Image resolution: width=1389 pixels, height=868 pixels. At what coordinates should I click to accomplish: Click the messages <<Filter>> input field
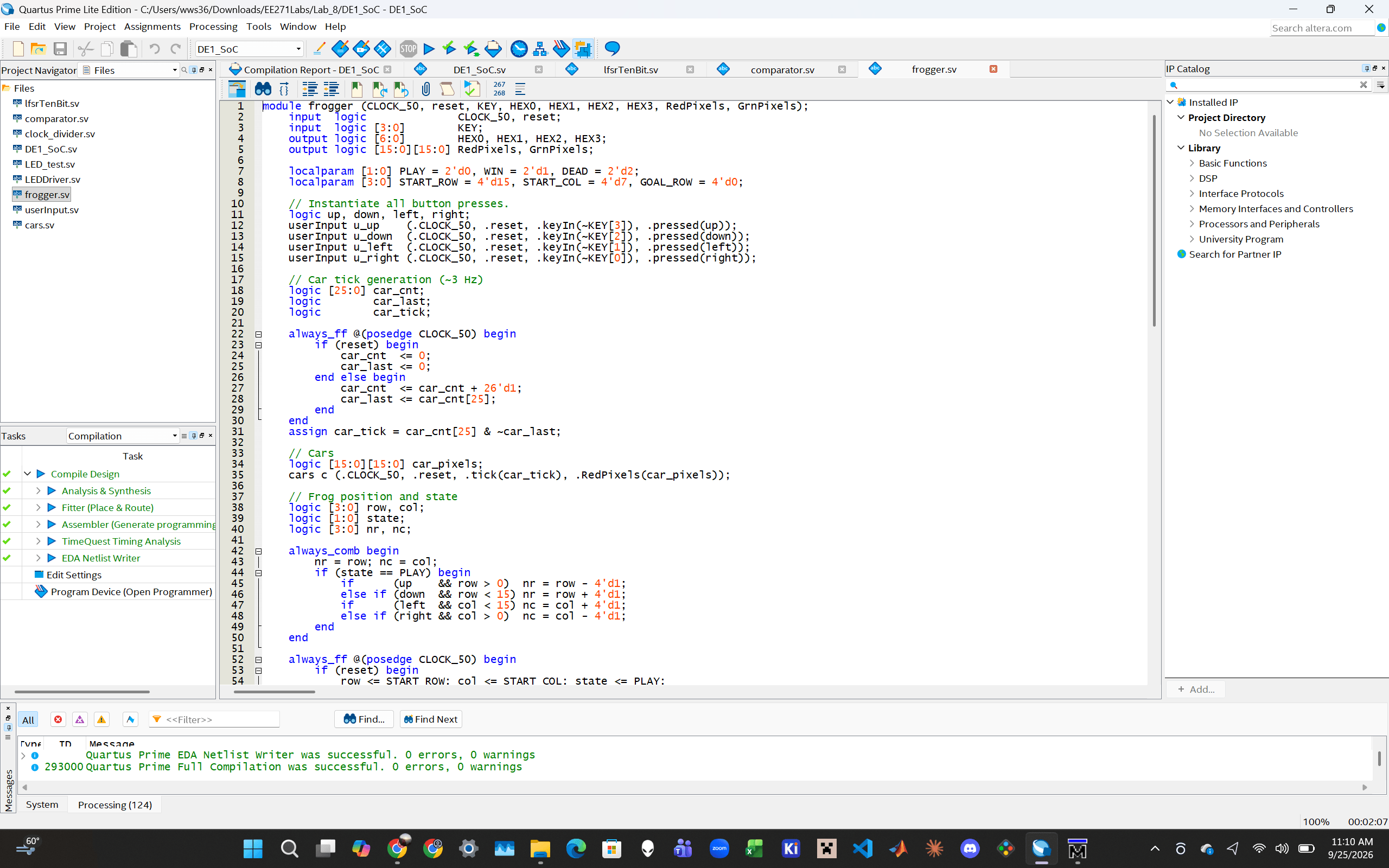pyautogui.click(x=214, y=719)
